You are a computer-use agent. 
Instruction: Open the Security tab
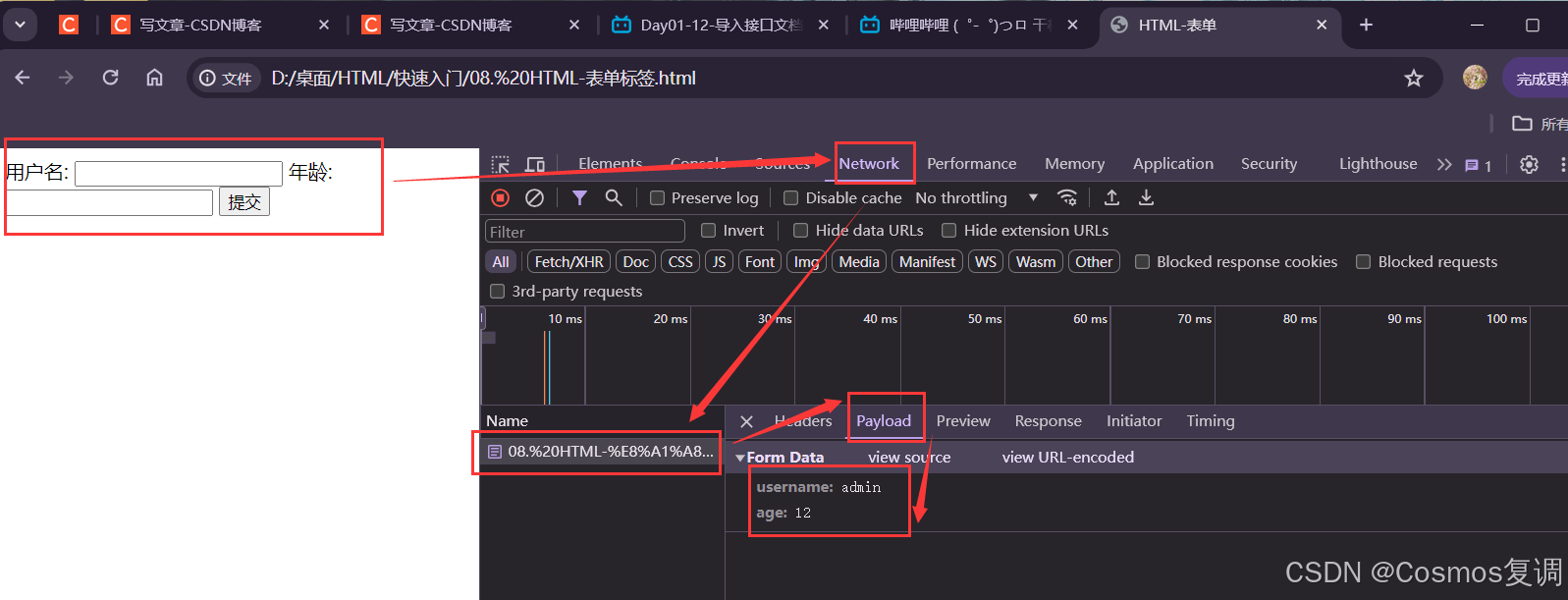pos(1269,164)
